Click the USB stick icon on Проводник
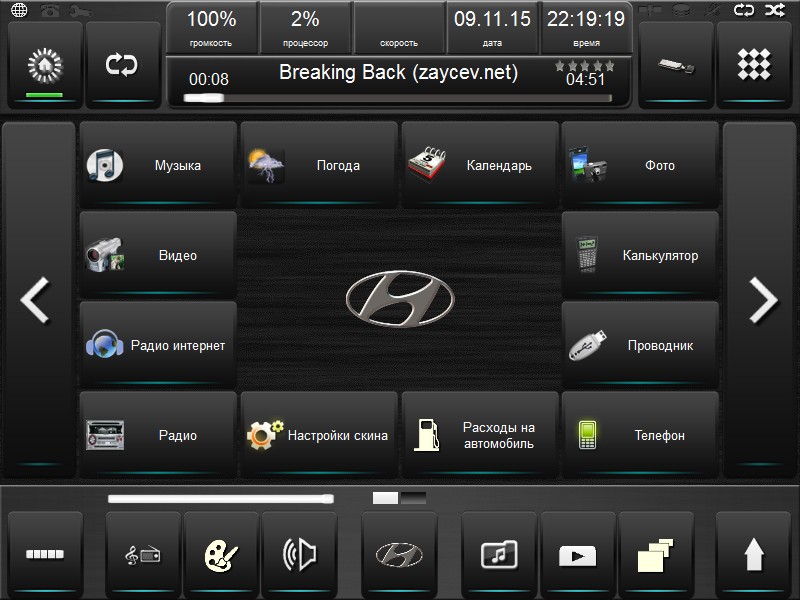The height and width of the screenshot is (600, 800). [587, 345]
